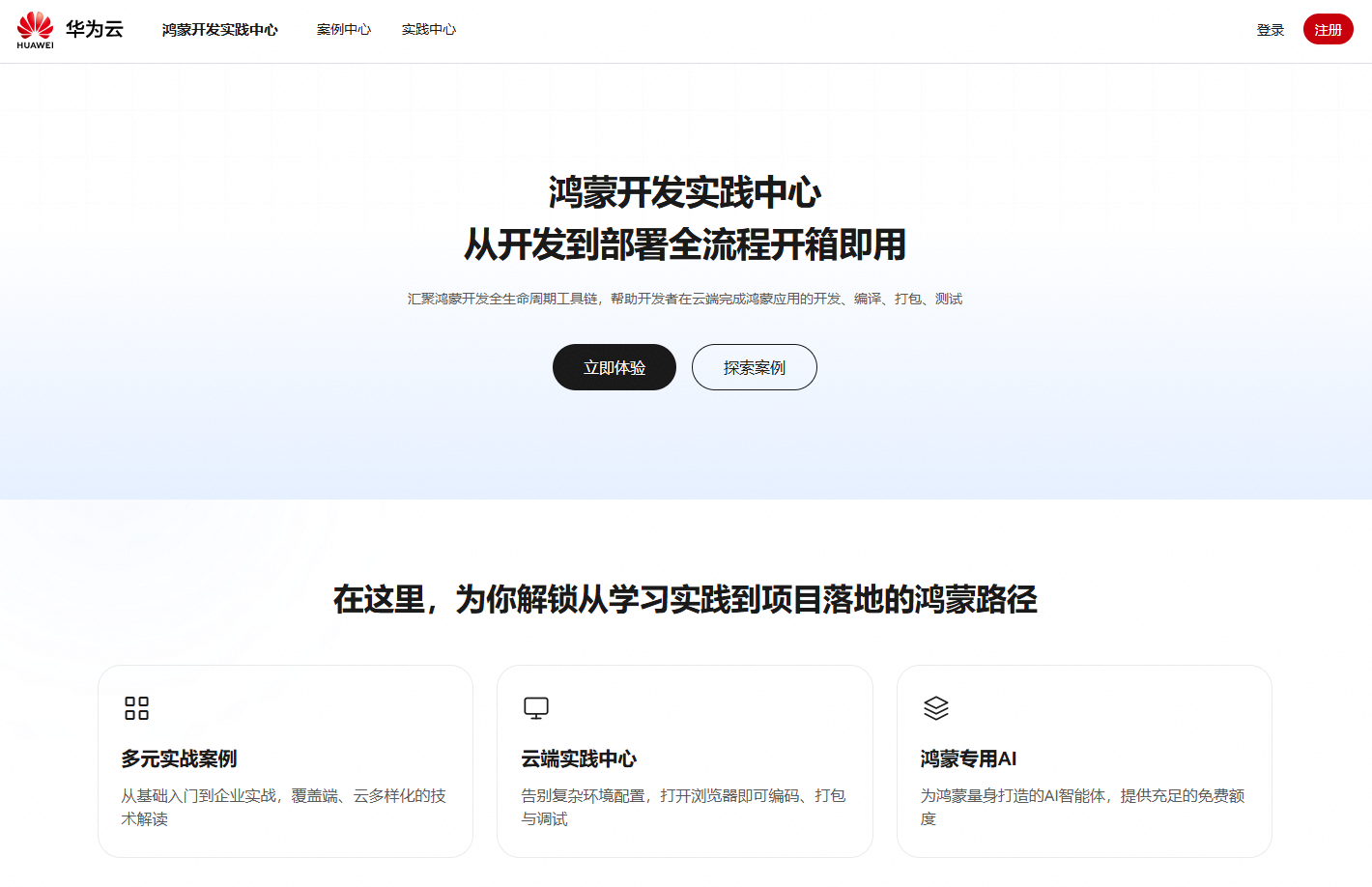Open the 案例中心 menu item
The height and width of the screenshot is (887, 1372).
[x=344, y=30]
